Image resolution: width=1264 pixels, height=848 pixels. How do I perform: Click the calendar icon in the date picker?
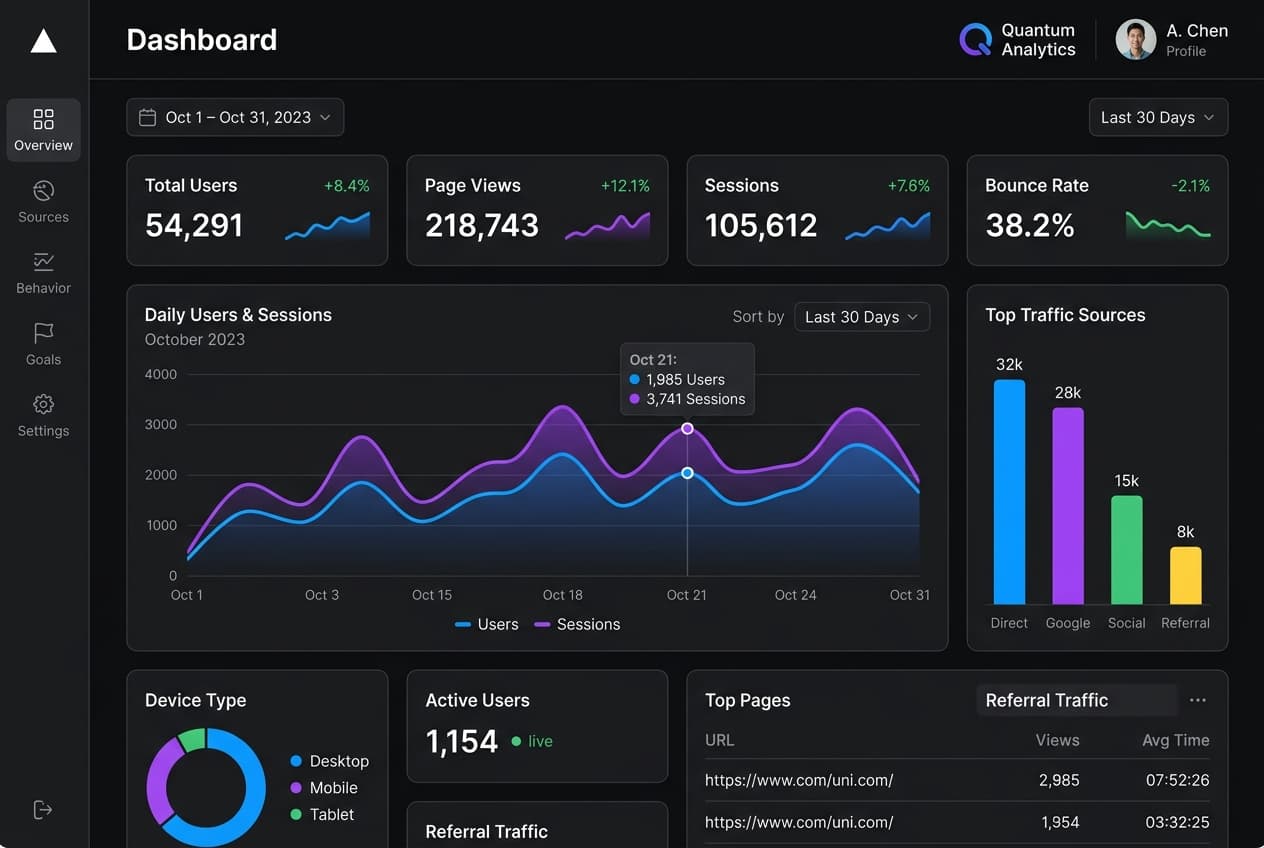pos(147,117)
